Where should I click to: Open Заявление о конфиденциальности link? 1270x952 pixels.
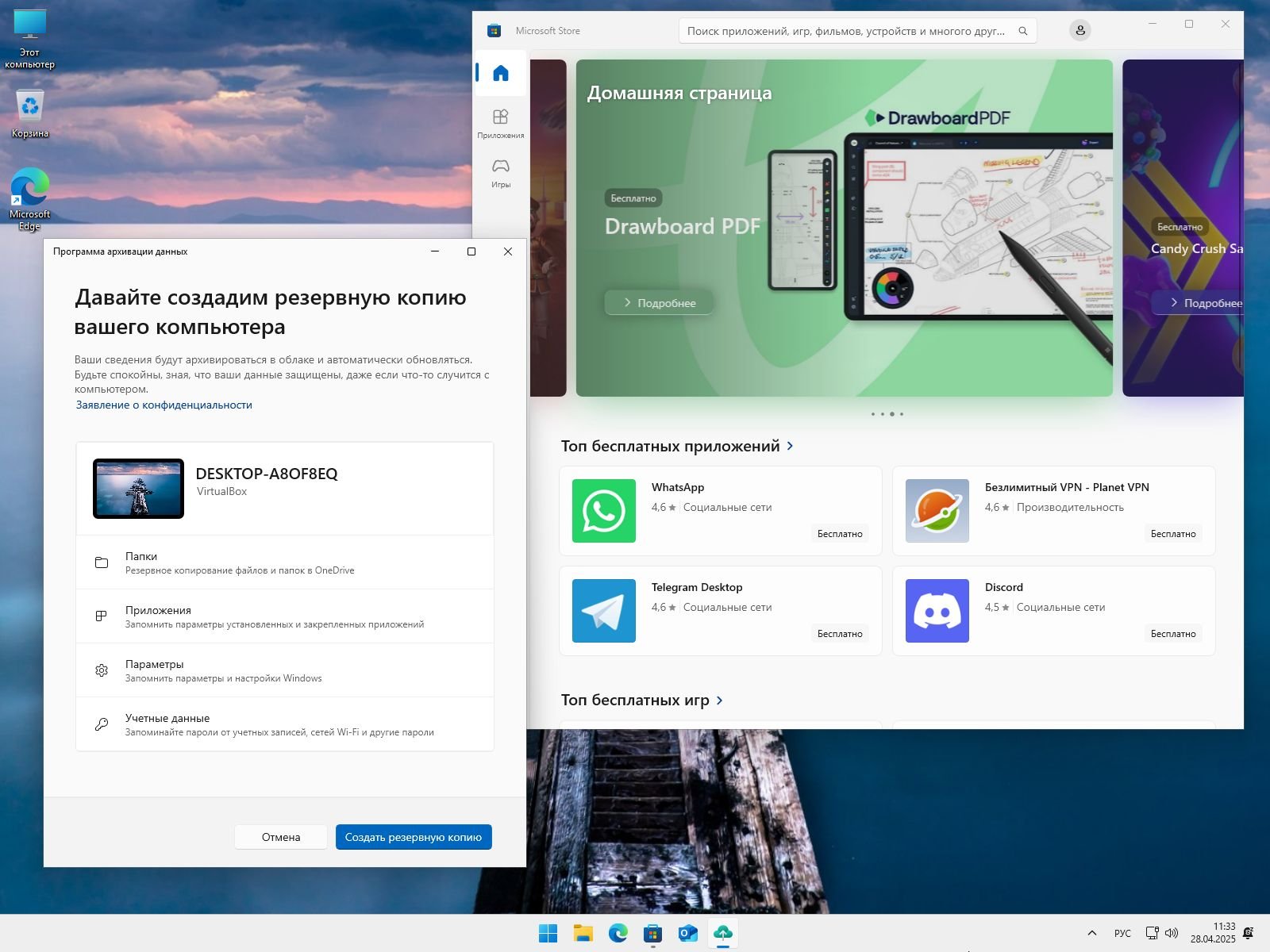pyautogui.click(x=164, y=405)
